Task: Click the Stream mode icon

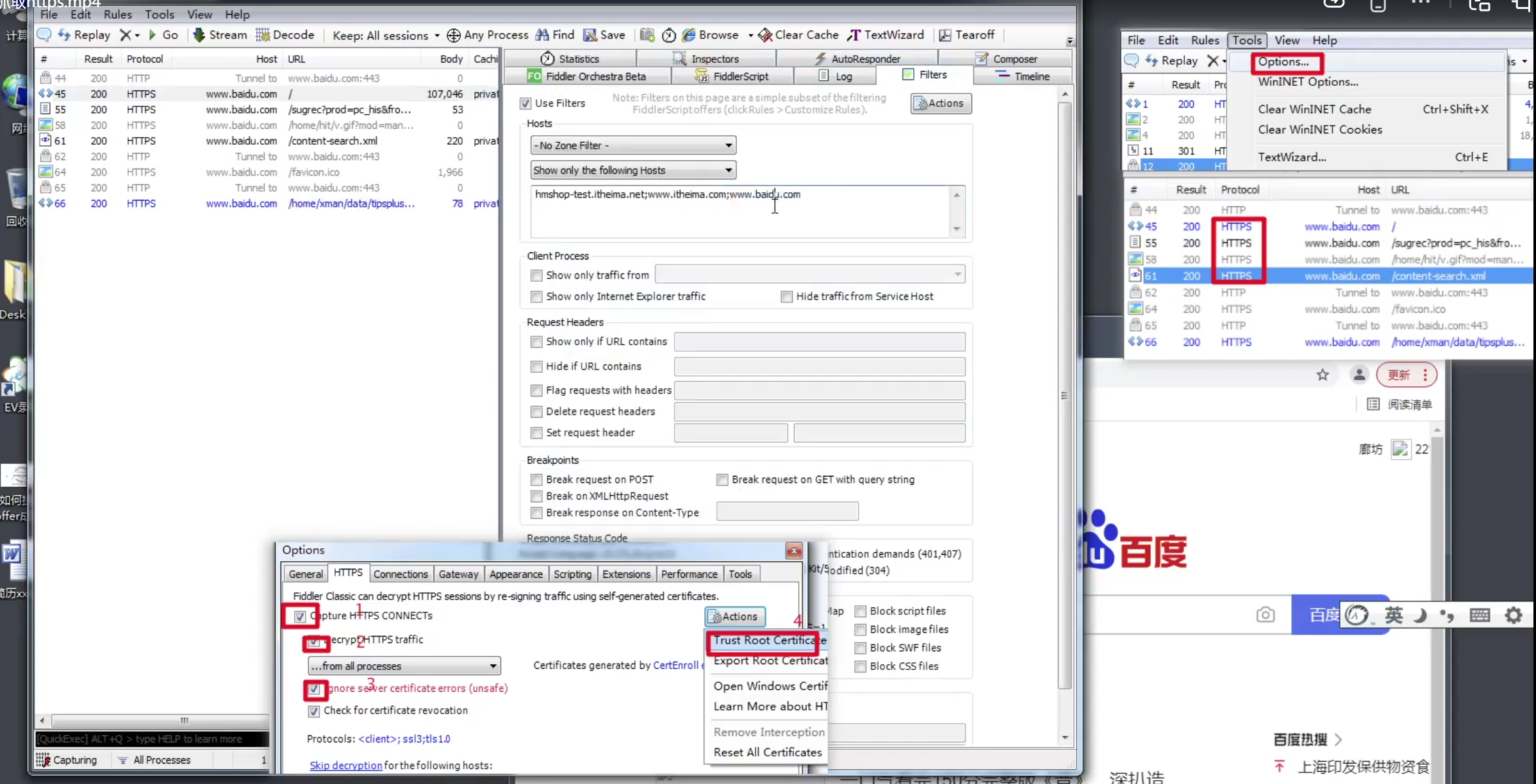Action: click(x=199, y=35)
